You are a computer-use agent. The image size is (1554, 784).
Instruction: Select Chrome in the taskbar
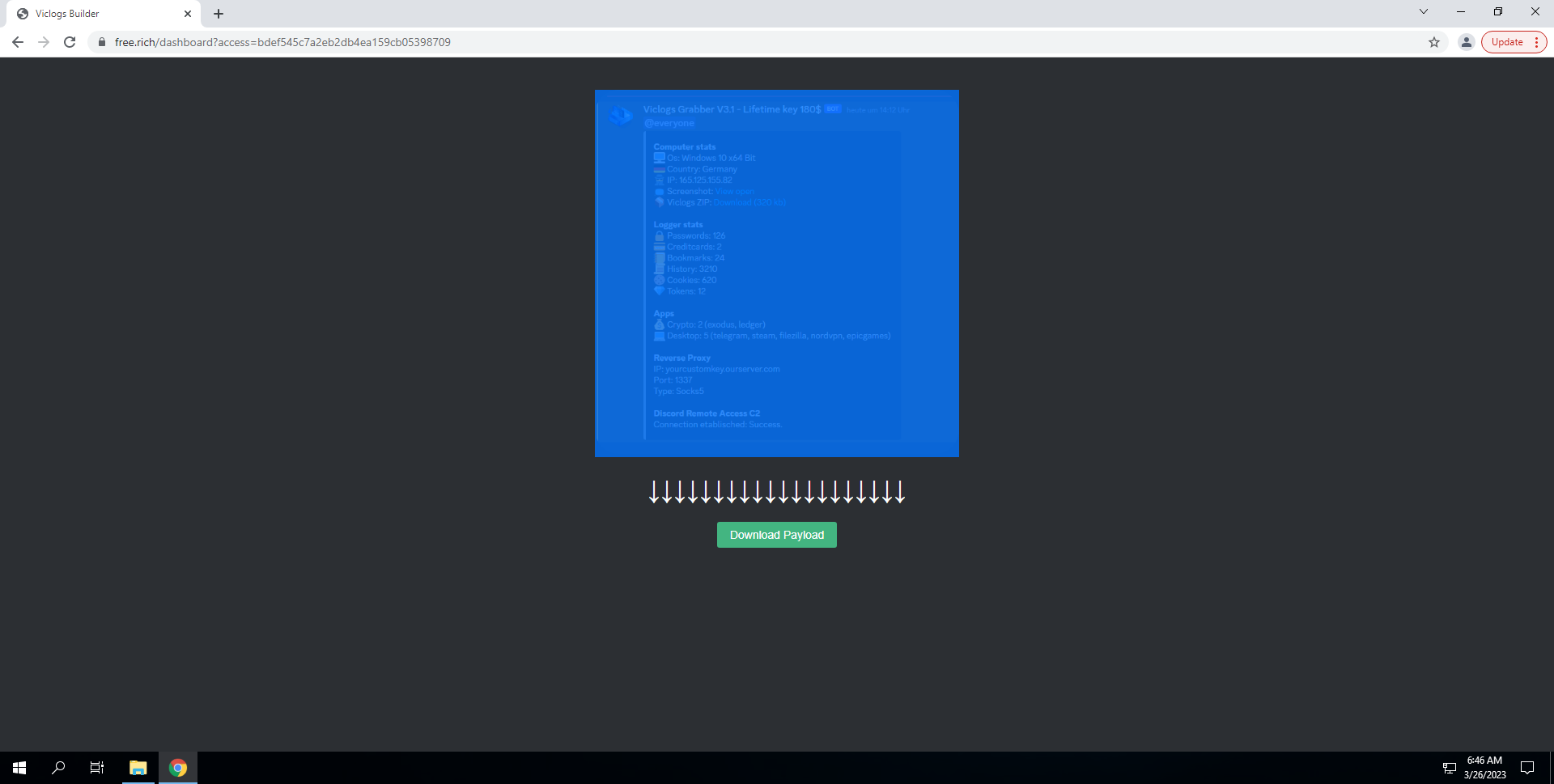[178, 768]
